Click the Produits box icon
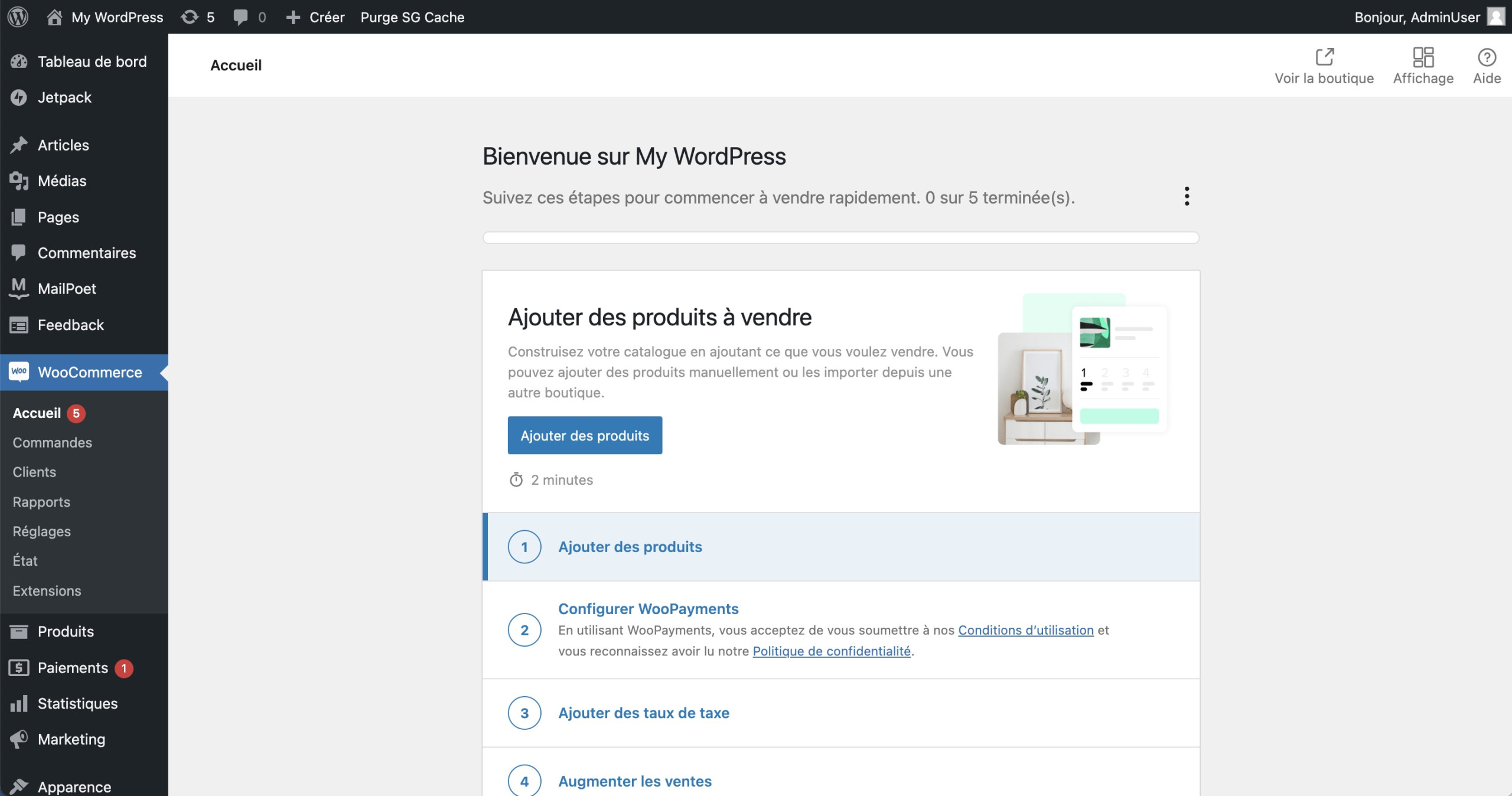The height and width of the screenshot is (796, 1512). click(x=19, y=631)
